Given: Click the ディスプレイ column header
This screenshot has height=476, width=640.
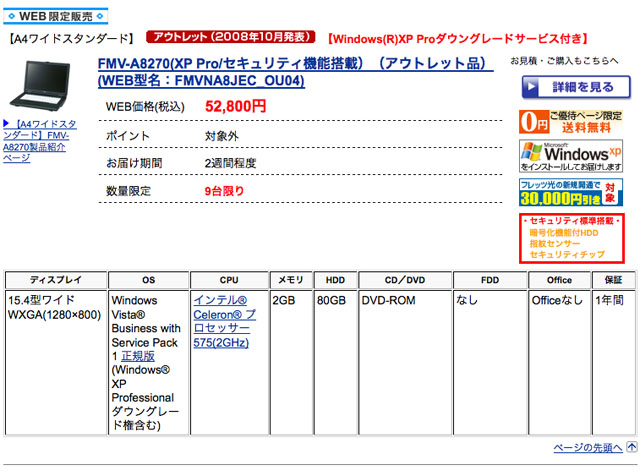Looking at the screenshot, I should click(56, 280).
